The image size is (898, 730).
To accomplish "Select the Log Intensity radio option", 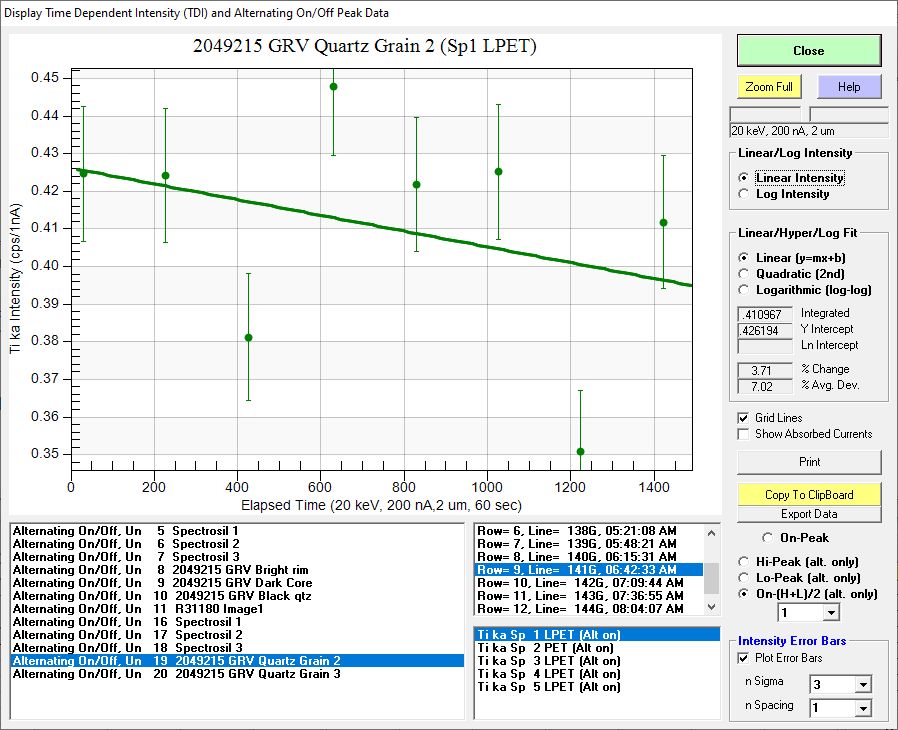I will click(743, 194).
